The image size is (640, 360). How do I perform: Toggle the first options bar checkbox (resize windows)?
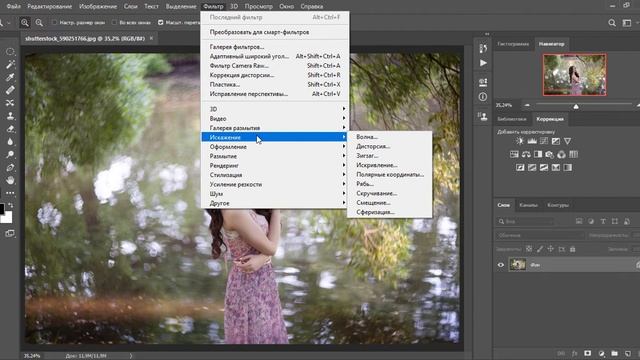tap(54, 22)
